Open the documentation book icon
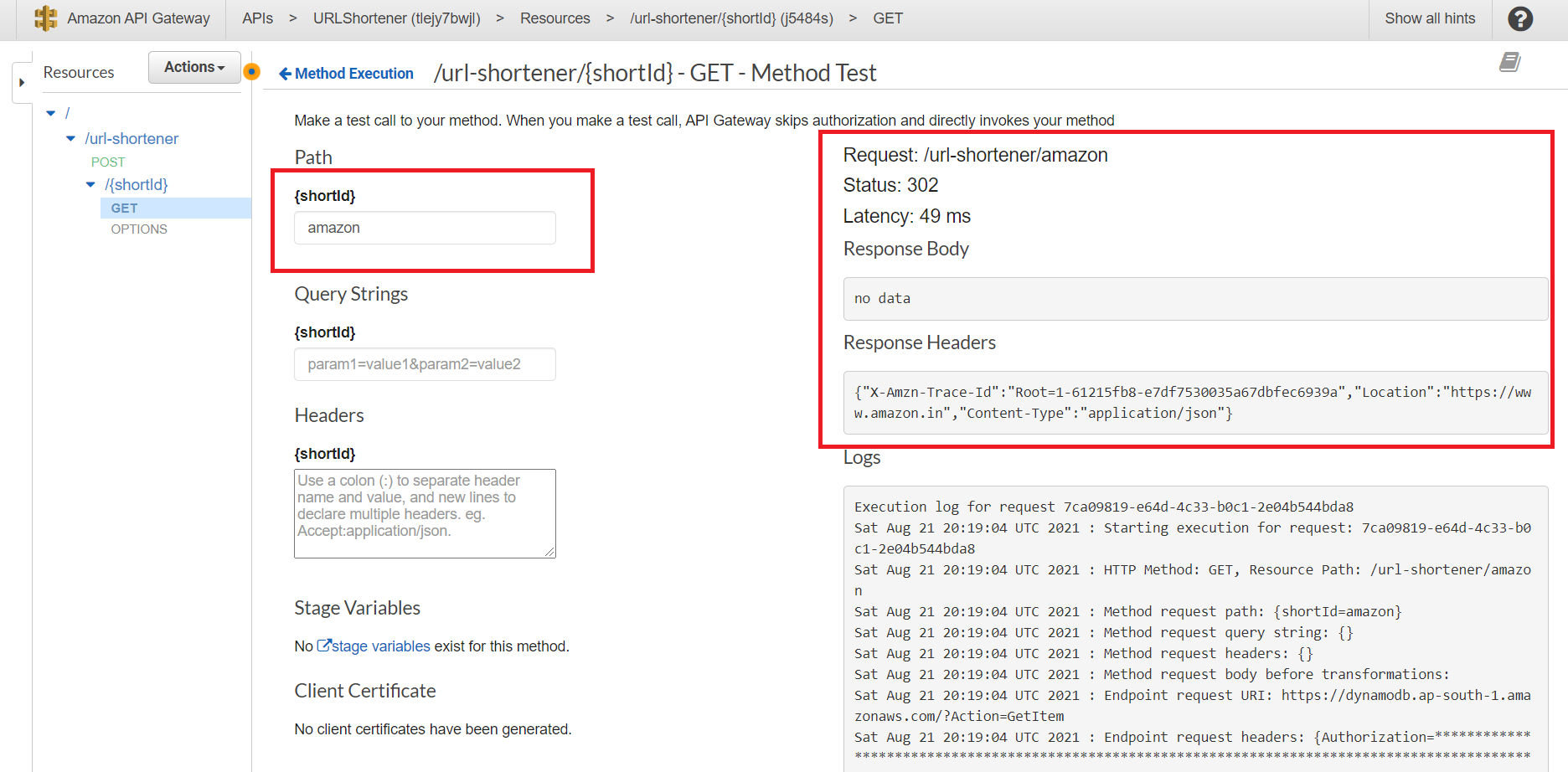The image size is (1568, 772). pos(1510,62)
